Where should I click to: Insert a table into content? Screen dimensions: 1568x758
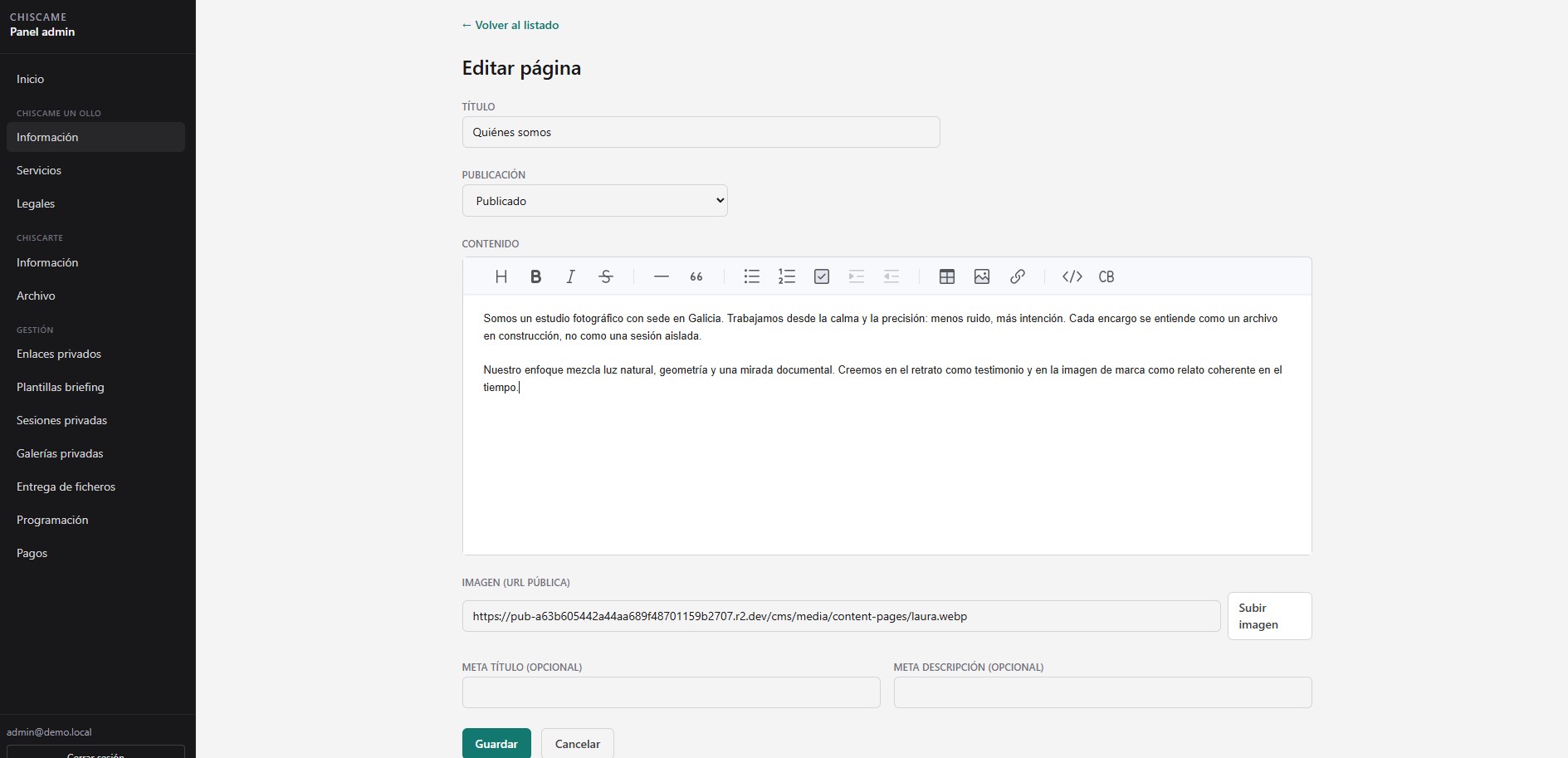pyautogui.click(x=947, y=276)
